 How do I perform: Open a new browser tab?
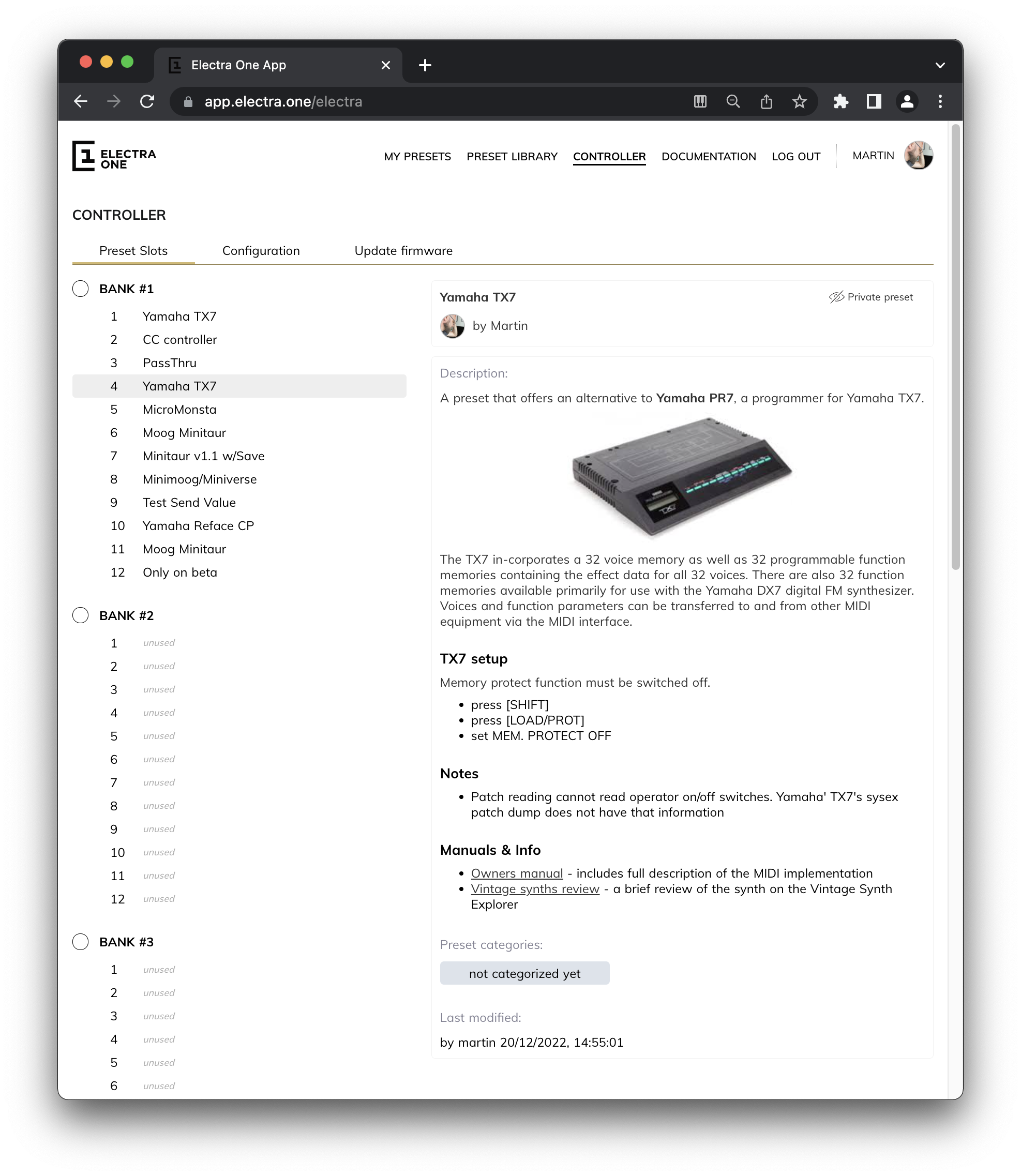(425, 65)
